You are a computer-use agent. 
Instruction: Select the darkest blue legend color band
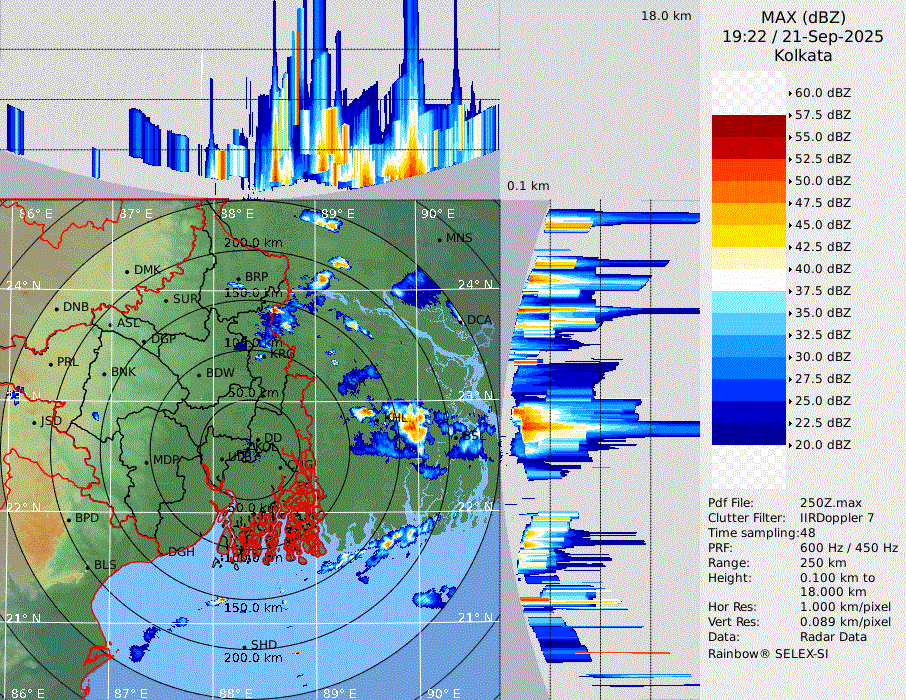click(x=748, y=433)
